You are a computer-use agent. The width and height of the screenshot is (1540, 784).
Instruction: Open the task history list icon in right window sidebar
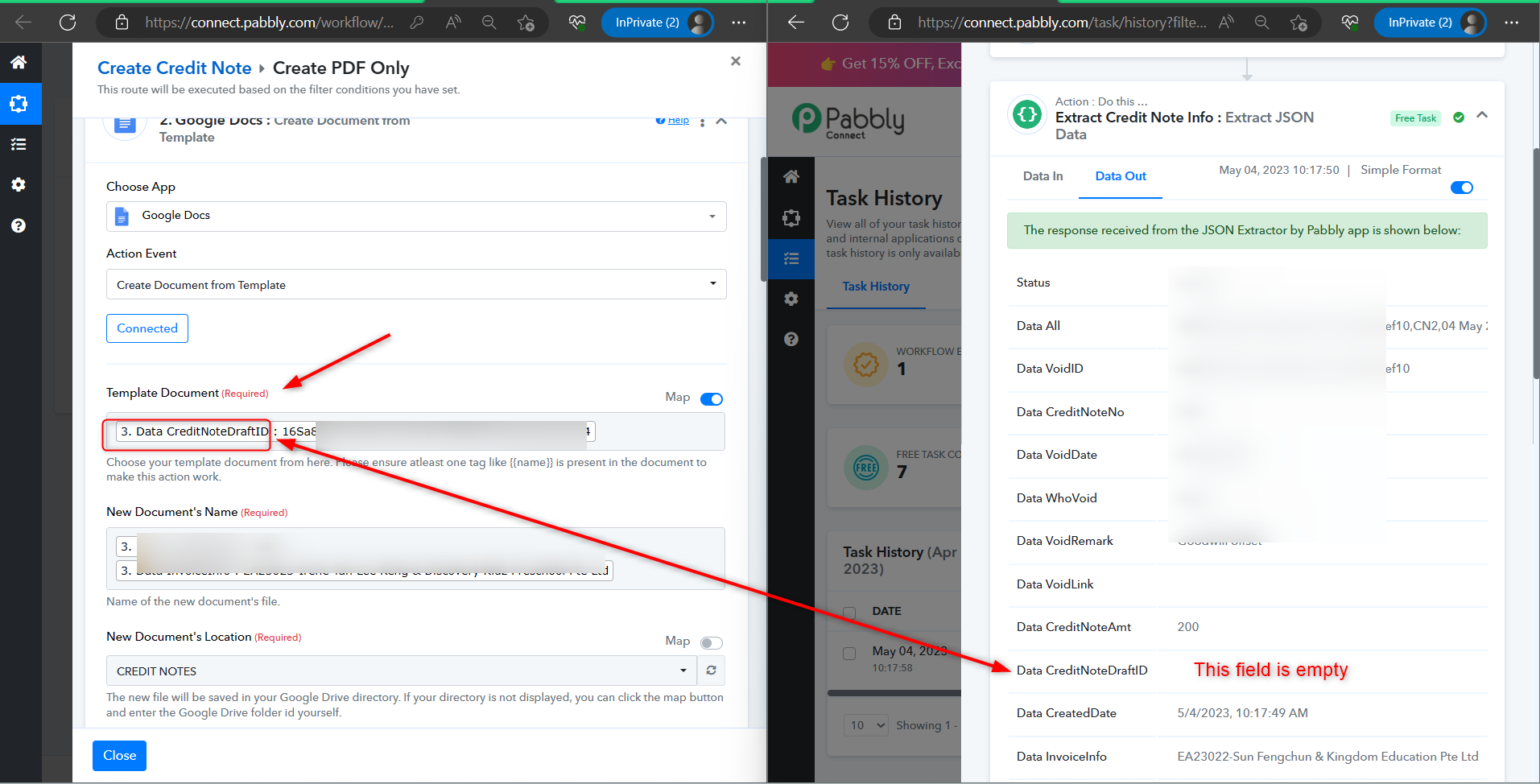coord(791,258)
